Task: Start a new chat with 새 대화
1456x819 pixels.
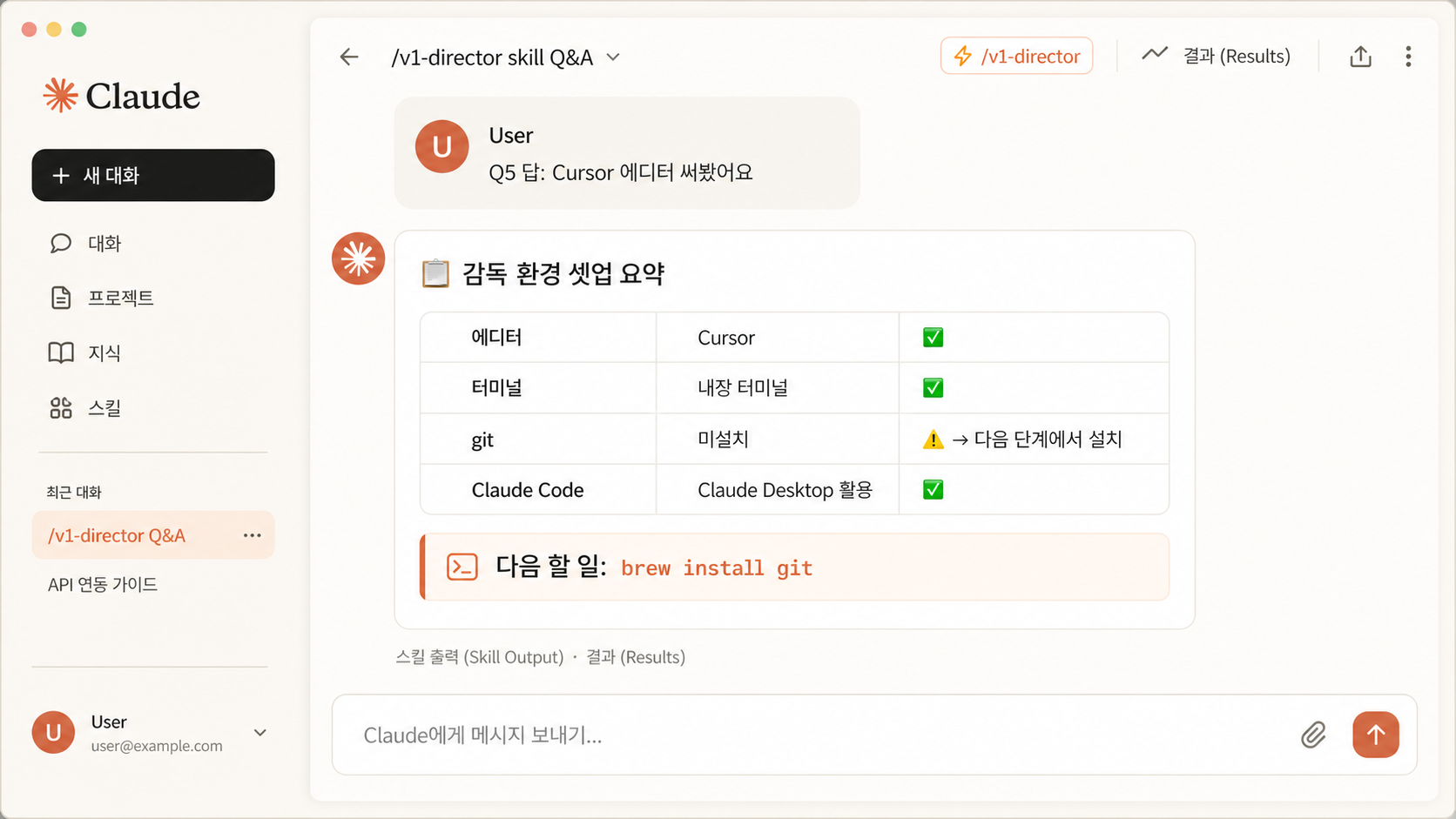Action: coord(153,175)
